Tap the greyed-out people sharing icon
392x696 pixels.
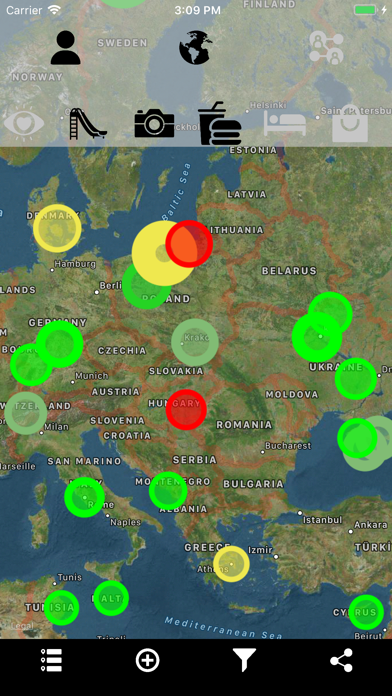coord(326,48)
